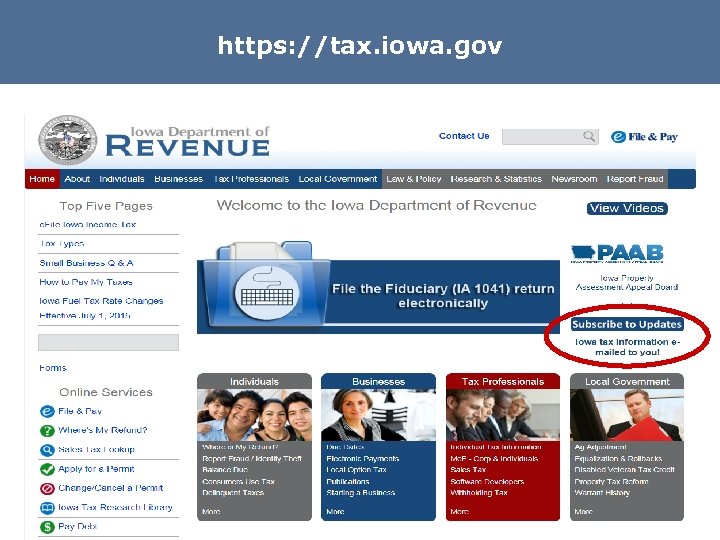Open the Delinquent Taxes link

click(x=233, y=493)
